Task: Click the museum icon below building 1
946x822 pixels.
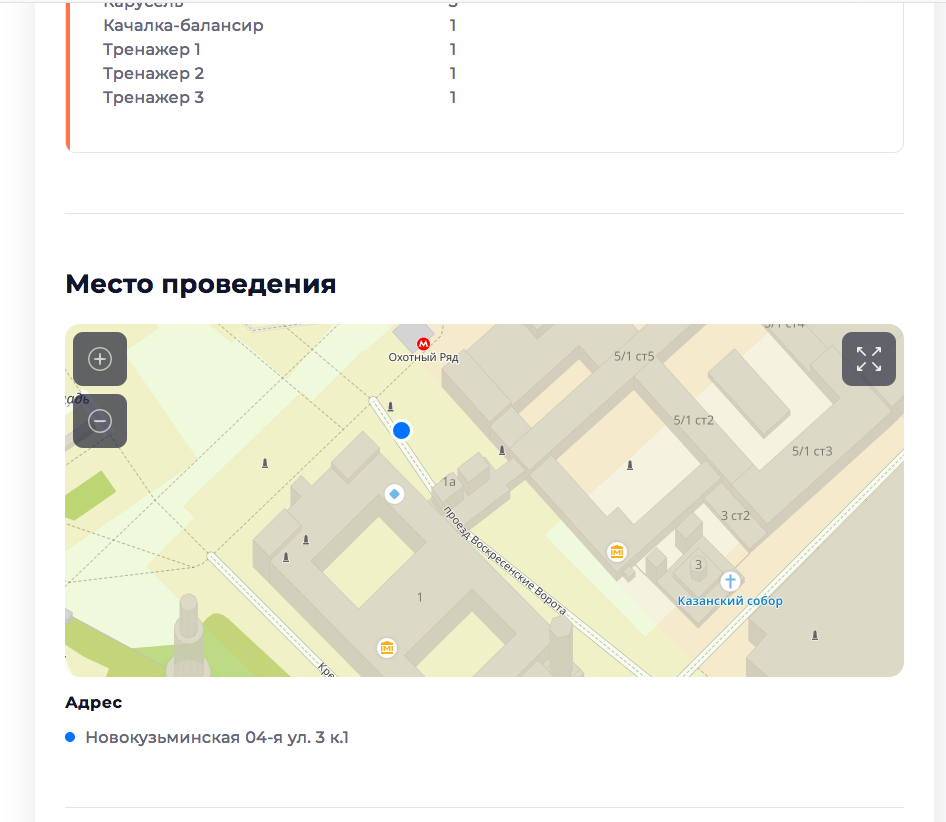Action: (x=387, y=648)
